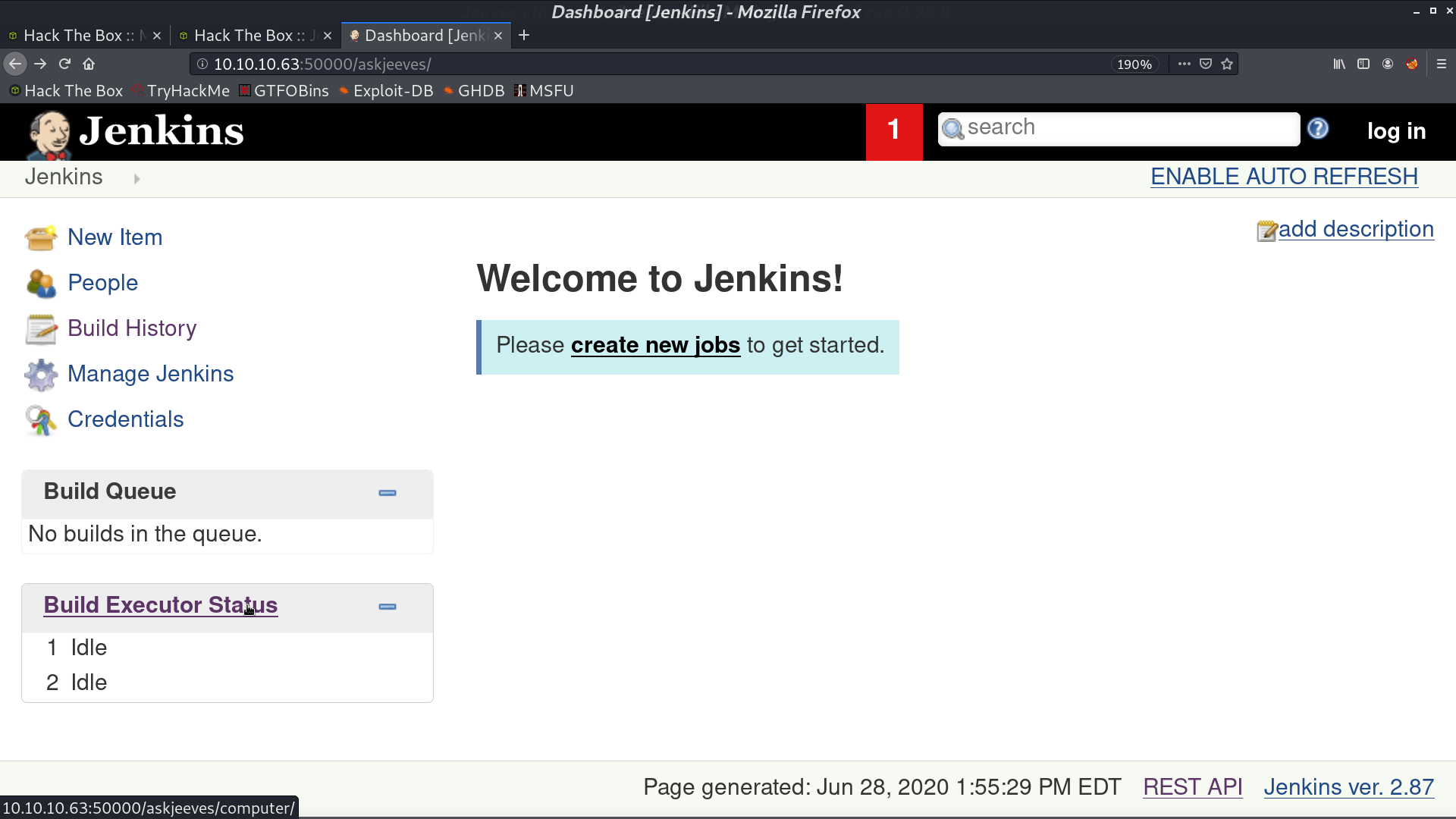Open the Credentials link
The image size is (1456, 819).
coord(126,419)
